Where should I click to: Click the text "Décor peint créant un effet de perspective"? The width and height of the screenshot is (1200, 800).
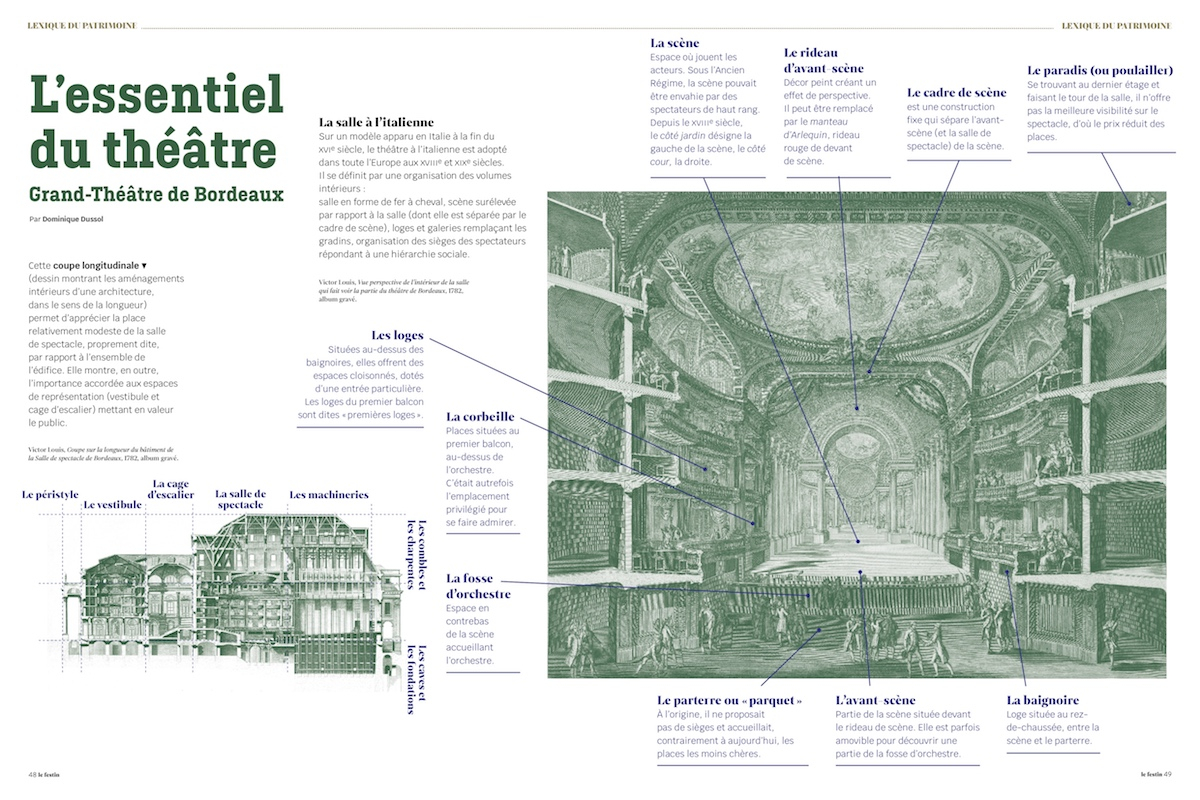tap(831, 88)
